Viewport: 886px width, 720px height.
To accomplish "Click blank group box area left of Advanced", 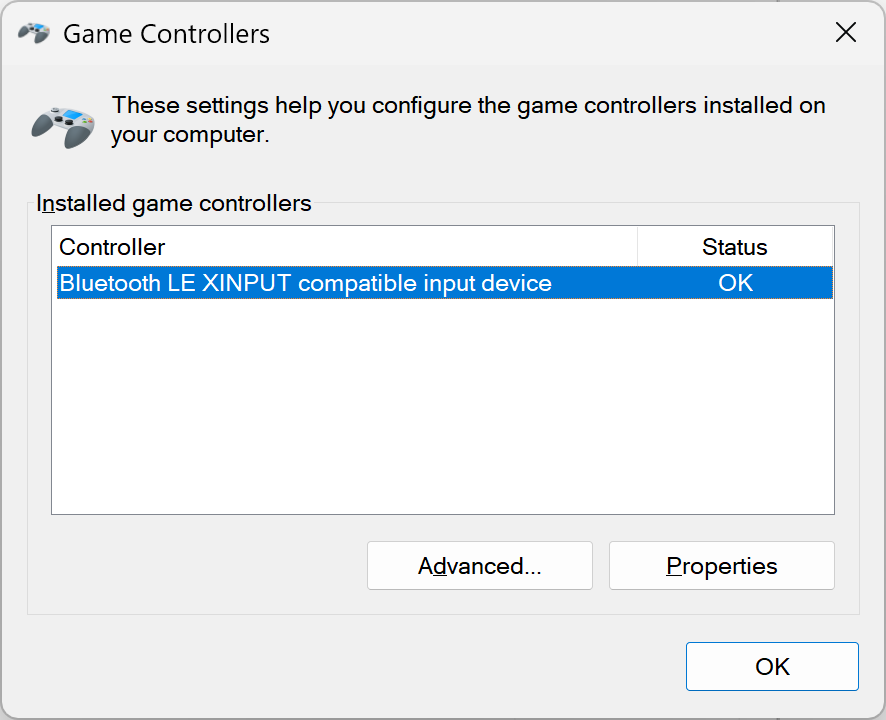I will tap(198, 566).
